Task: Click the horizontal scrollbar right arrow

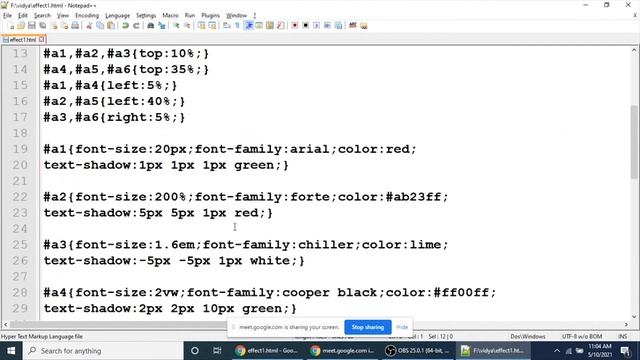Action: pyautogui.click(x=626, y=324)
